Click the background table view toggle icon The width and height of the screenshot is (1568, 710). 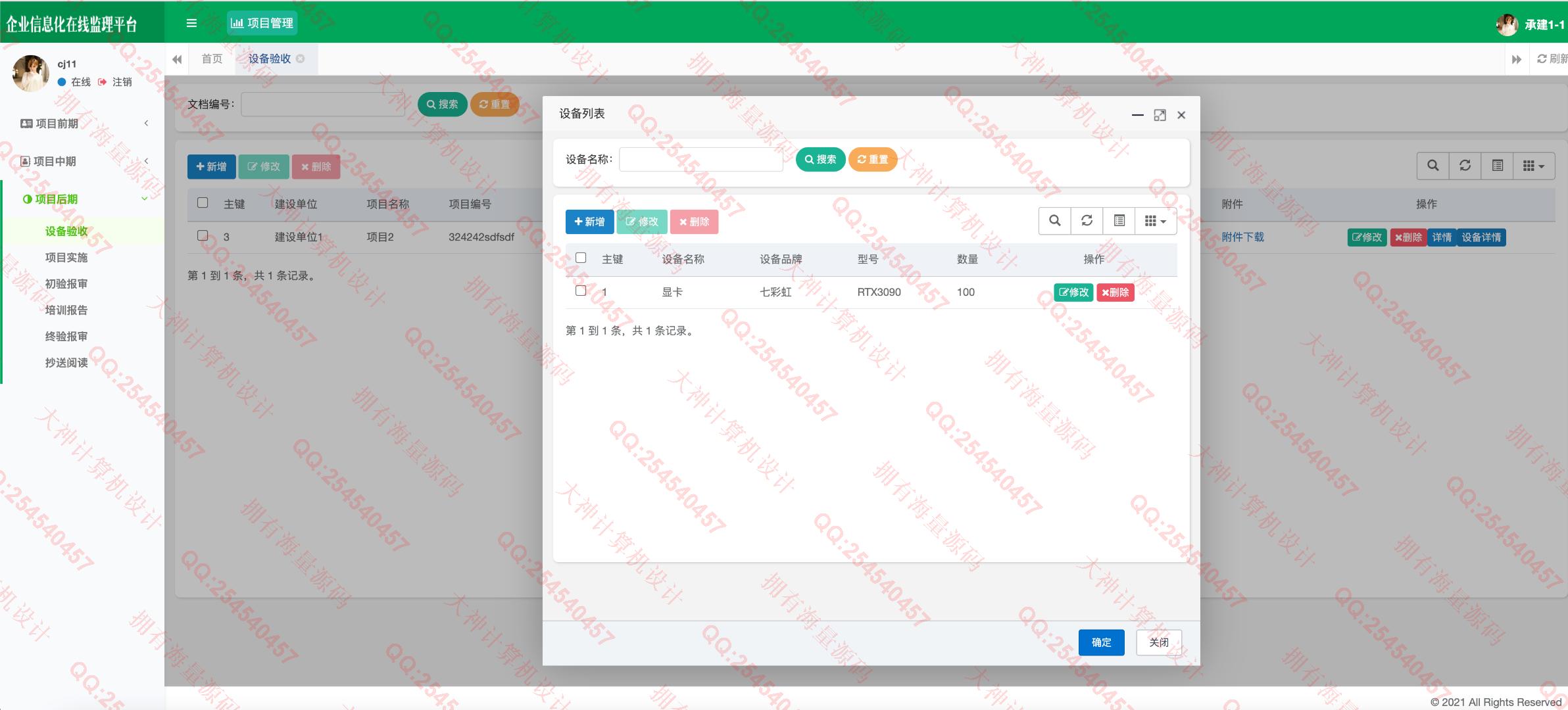pyautogui.click(x=1497, y=166)
